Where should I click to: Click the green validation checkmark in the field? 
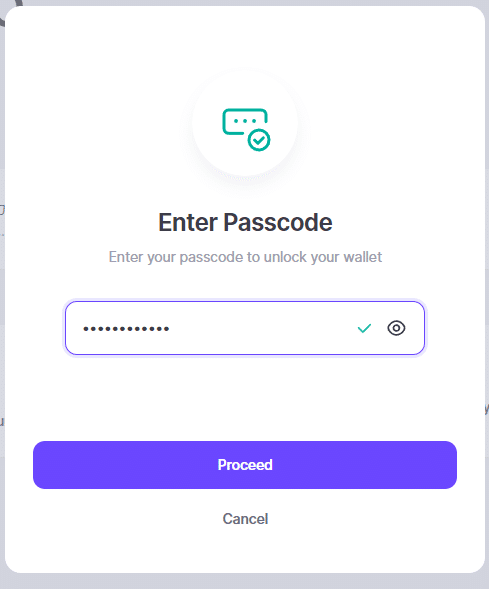point(364,328)
